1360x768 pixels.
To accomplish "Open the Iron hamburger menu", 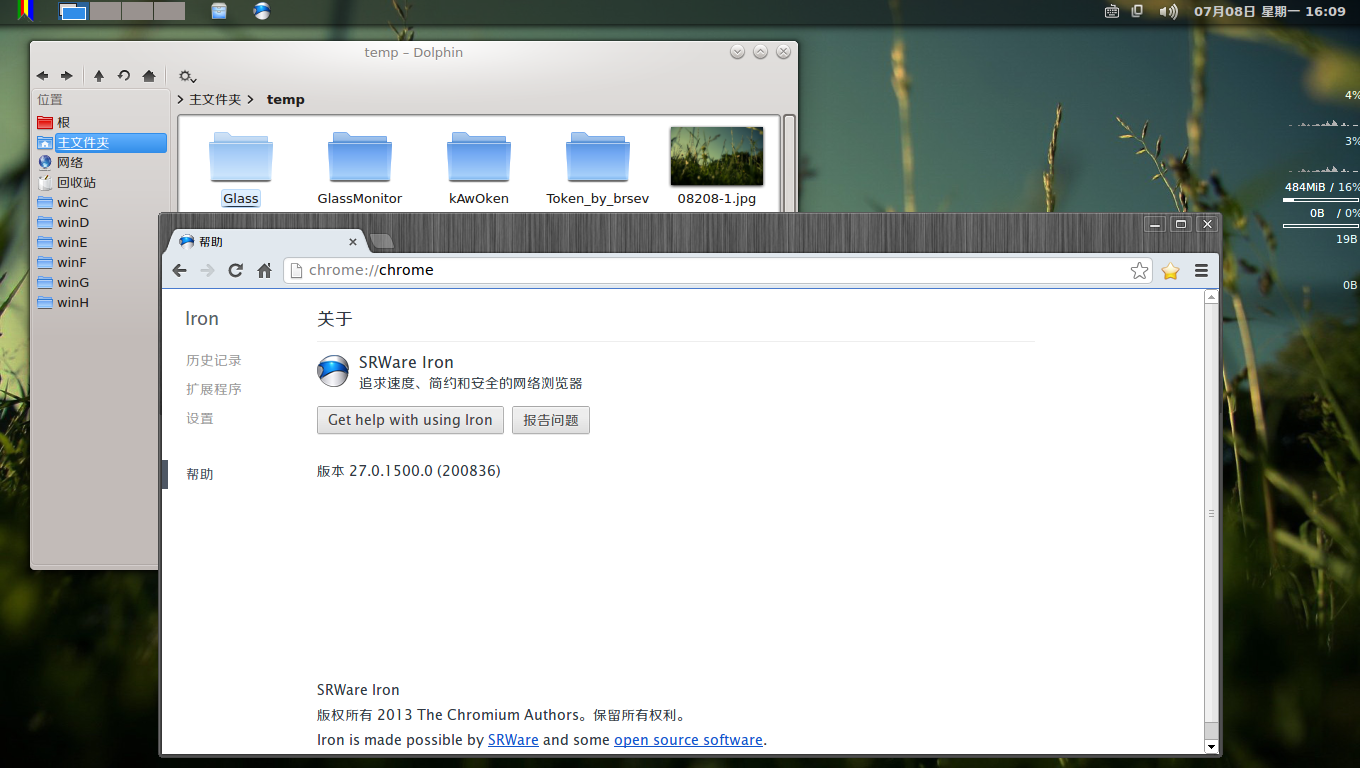I will click(1201, 270).
